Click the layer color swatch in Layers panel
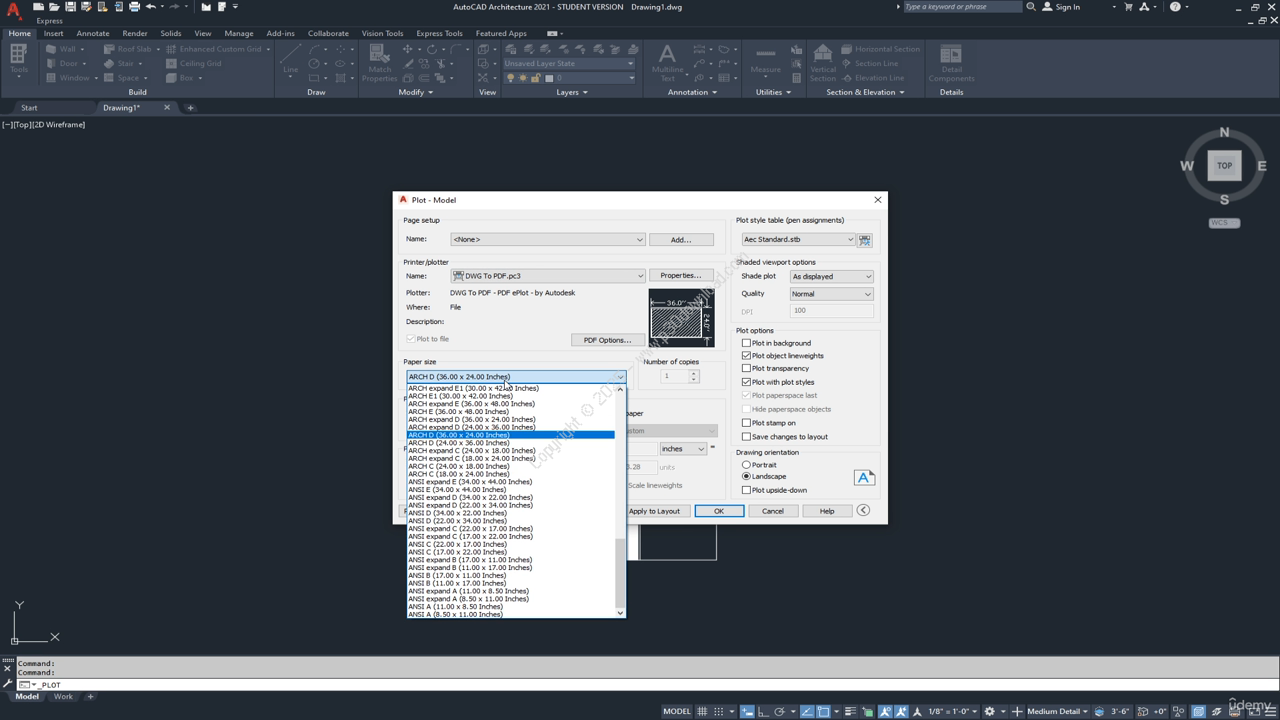The height and width of the screenshot is (720, 1280). click(x=549, y=78)
